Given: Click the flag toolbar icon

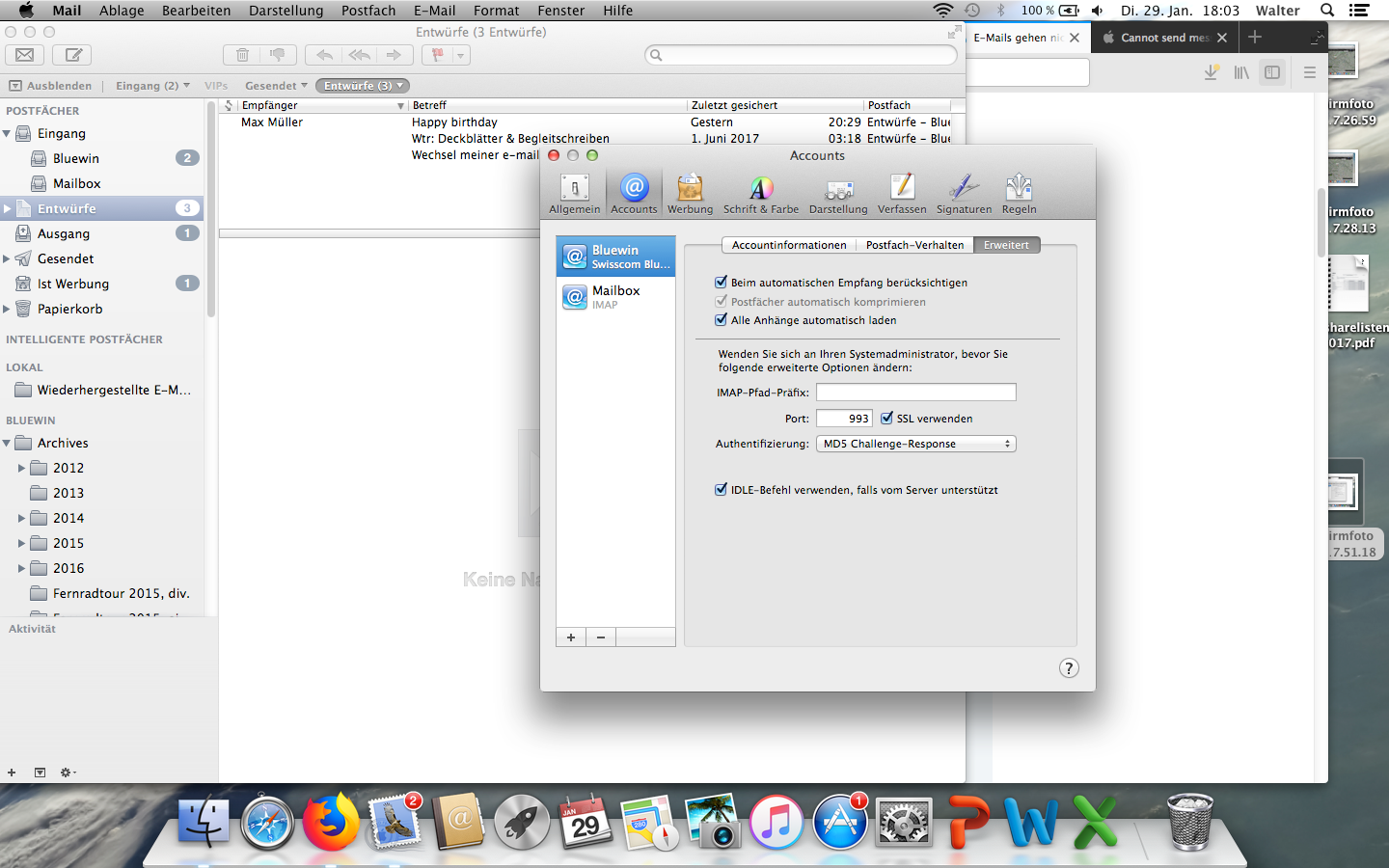Looking at the screenshot, I should click(x=438, y=55).
